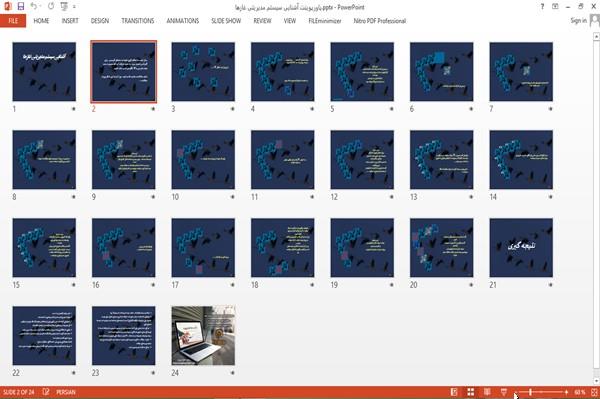This screenshot has width=600, height=399.
Task: Switch to Normal view from status bar
Action: [454, 392]
